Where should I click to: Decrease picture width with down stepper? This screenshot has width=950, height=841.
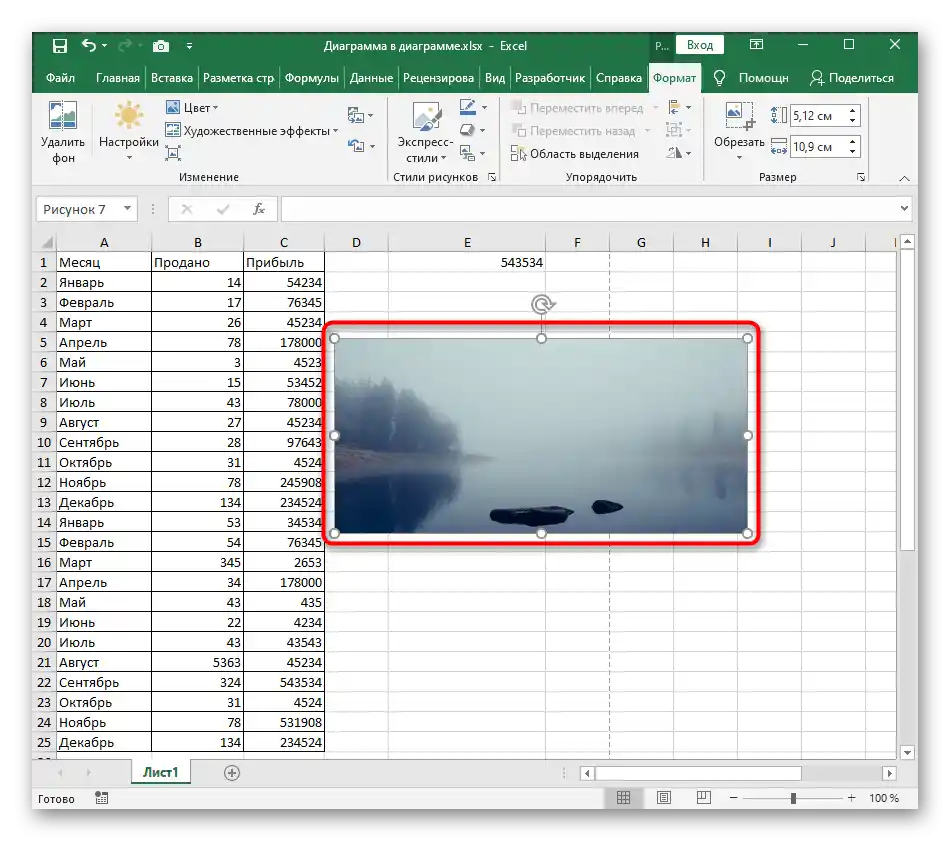click(853, 151)
